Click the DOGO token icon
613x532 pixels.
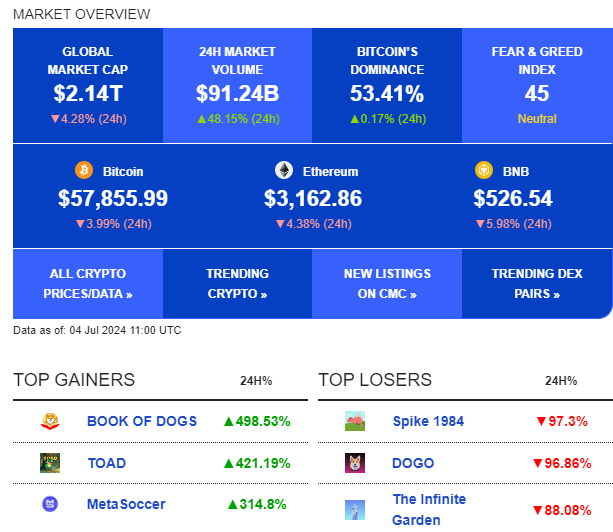(355, 463)
